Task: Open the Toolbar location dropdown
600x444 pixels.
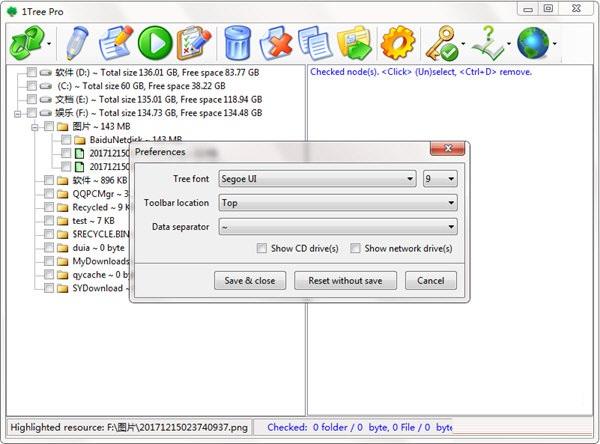Action: (x=338, y=203)
